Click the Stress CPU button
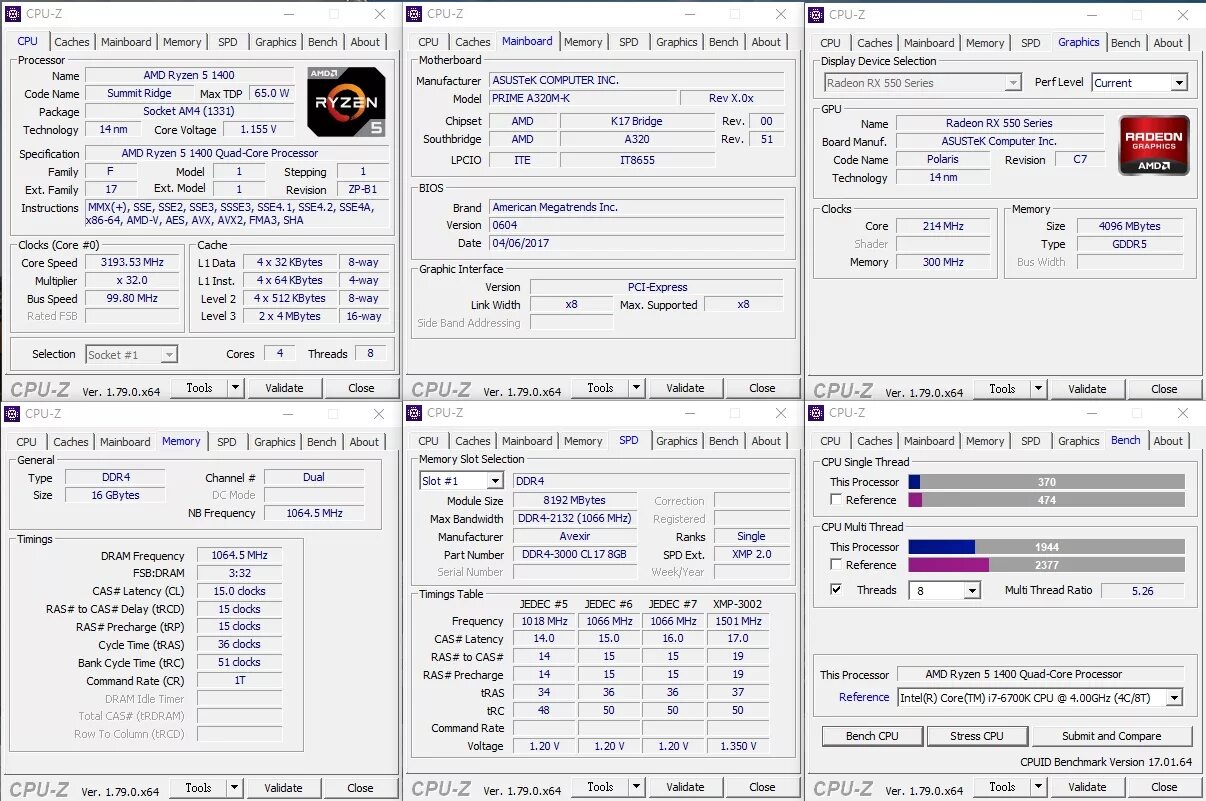Image resolution: width=1206 pixels, height=801 pixels. click(977, 736)
